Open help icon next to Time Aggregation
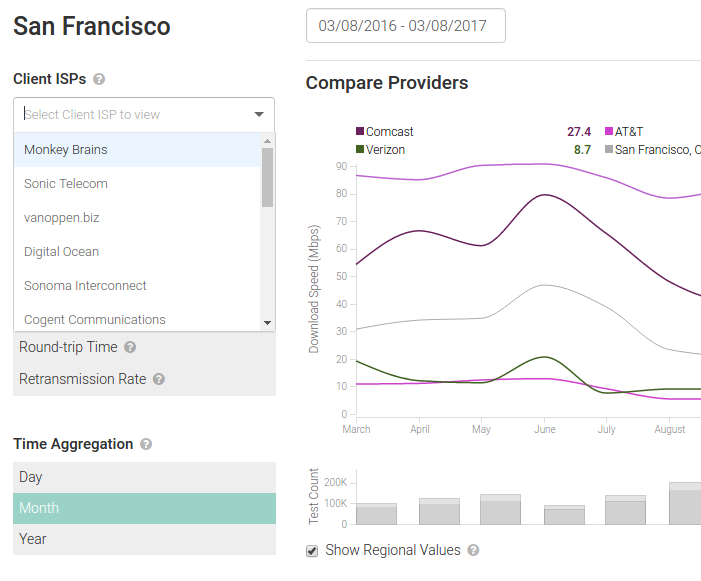Viewport: 701px width, 581px height. (x=146, y=444)
